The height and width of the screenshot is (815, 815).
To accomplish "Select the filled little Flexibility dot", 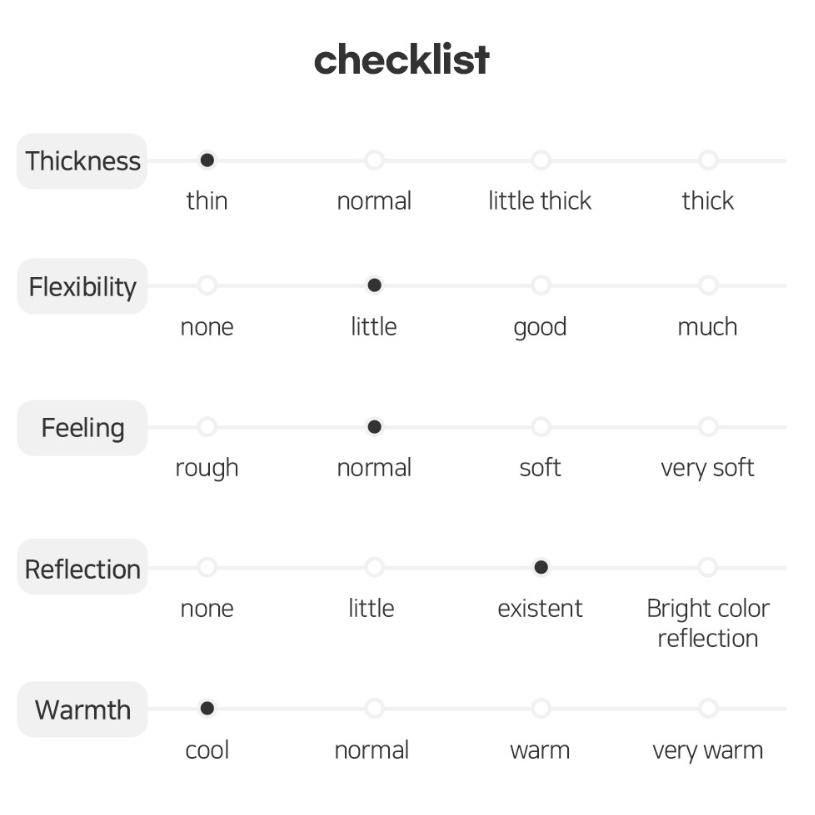I will tap(374, 285).
